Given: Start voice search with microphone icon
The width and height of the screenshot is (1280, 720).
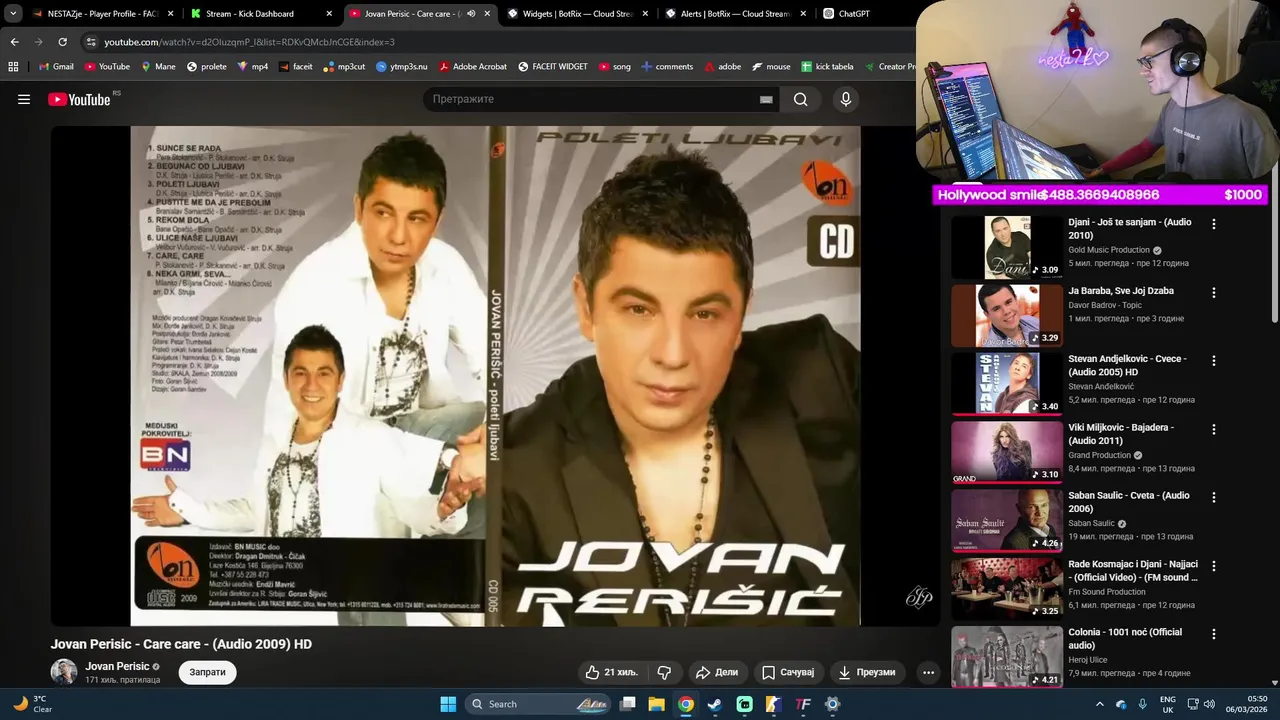Looking at the screenshot, I should pos(846,99).
